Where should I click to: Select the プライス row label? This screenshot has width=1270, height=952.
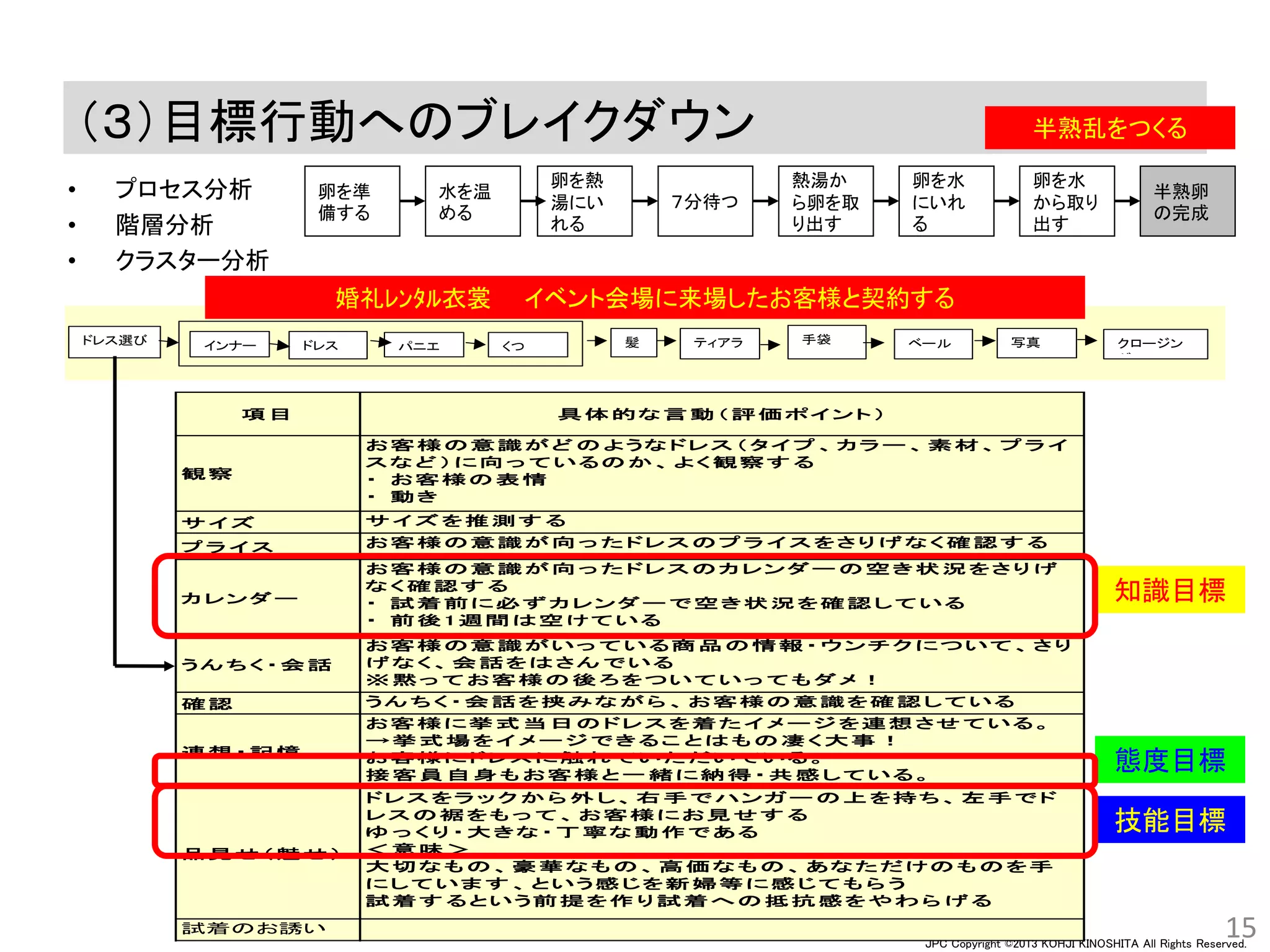[227, 546]
